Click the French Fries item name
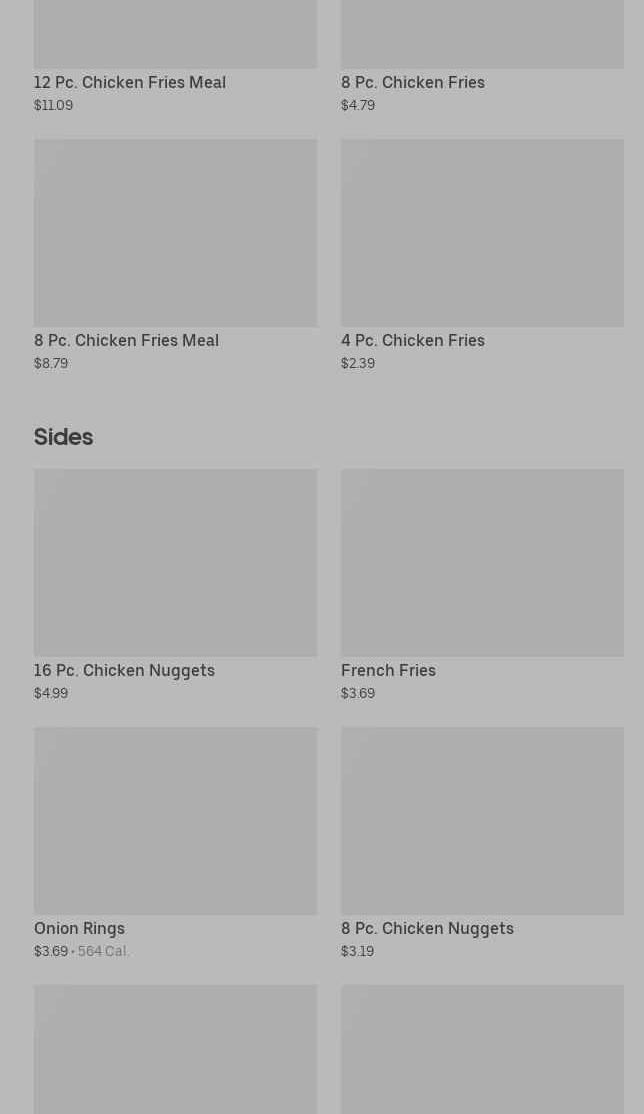 (388, 670)
